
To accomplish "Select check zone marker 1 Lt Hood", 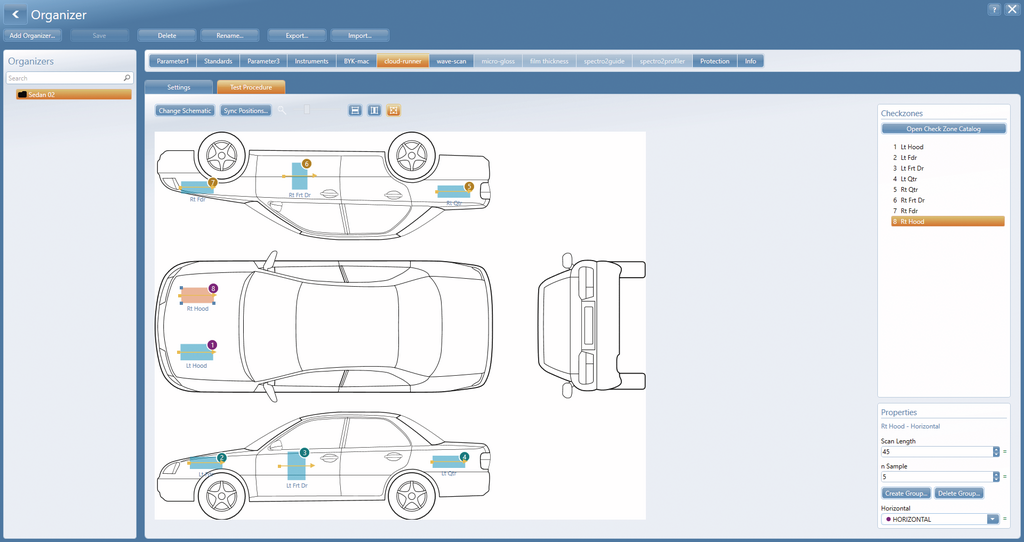I will pyautogui.click(x=212, y=345).
